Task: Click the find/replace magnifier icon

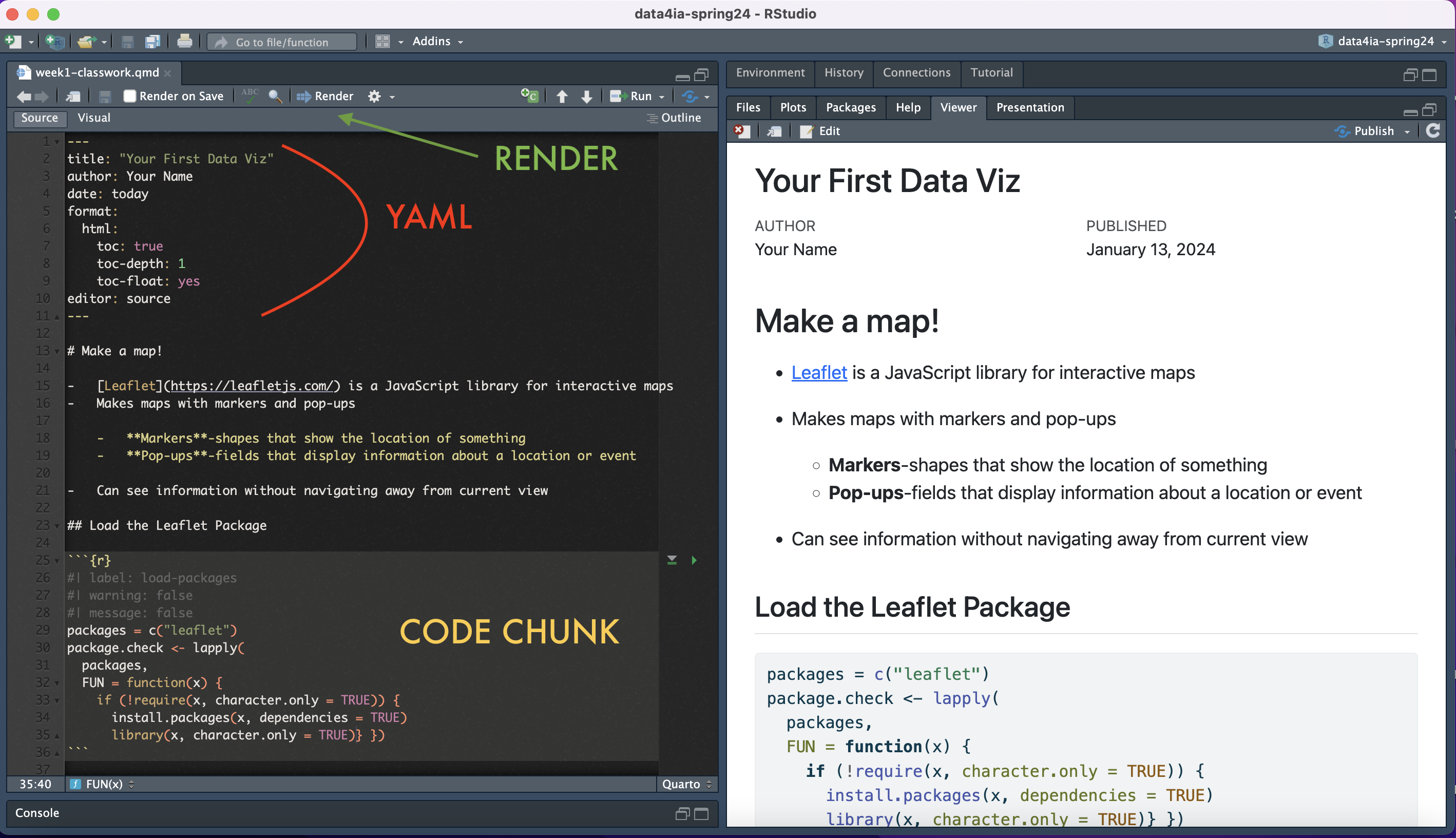Action: 275,96
